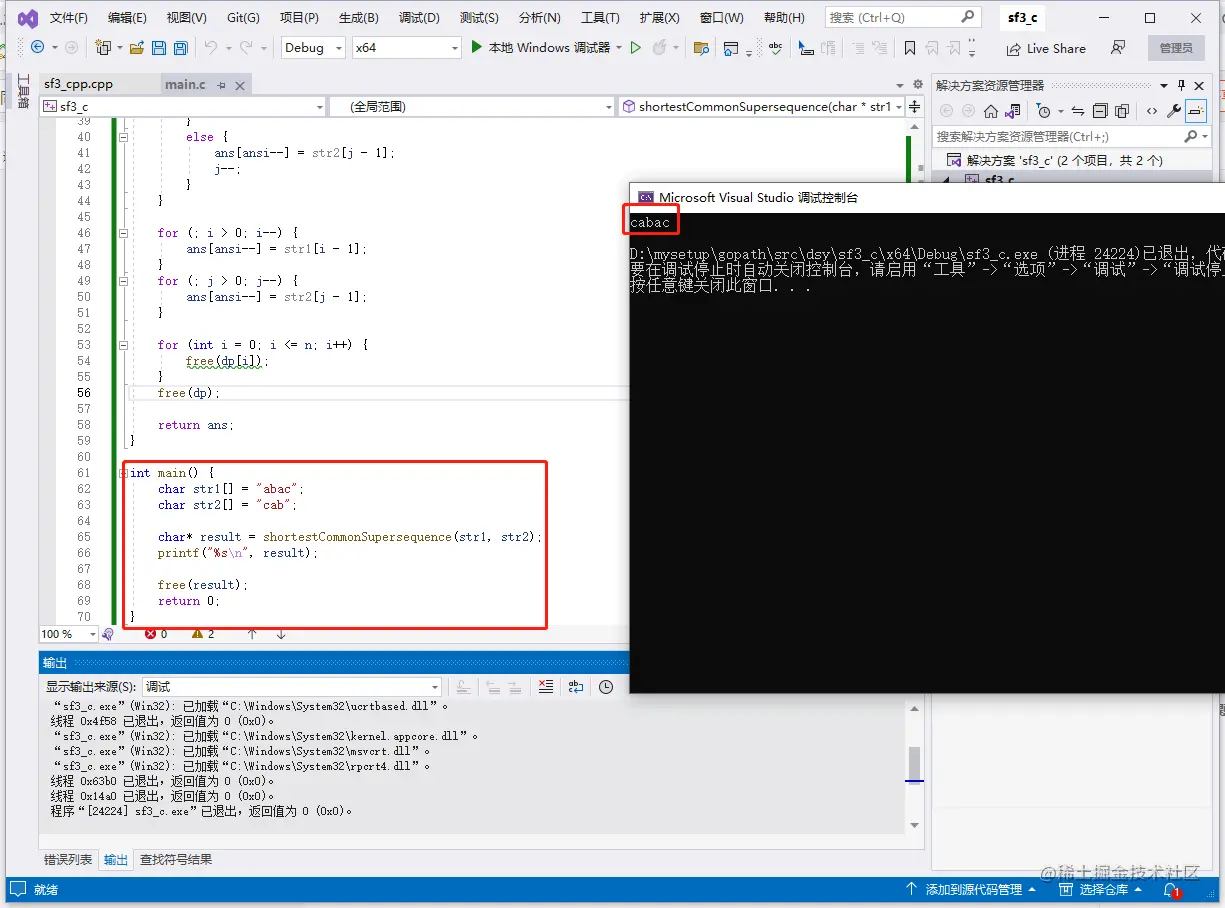Open the sf3_c project scope dropdown
The image size is (1225, 908).
click(x=183, y=106)
